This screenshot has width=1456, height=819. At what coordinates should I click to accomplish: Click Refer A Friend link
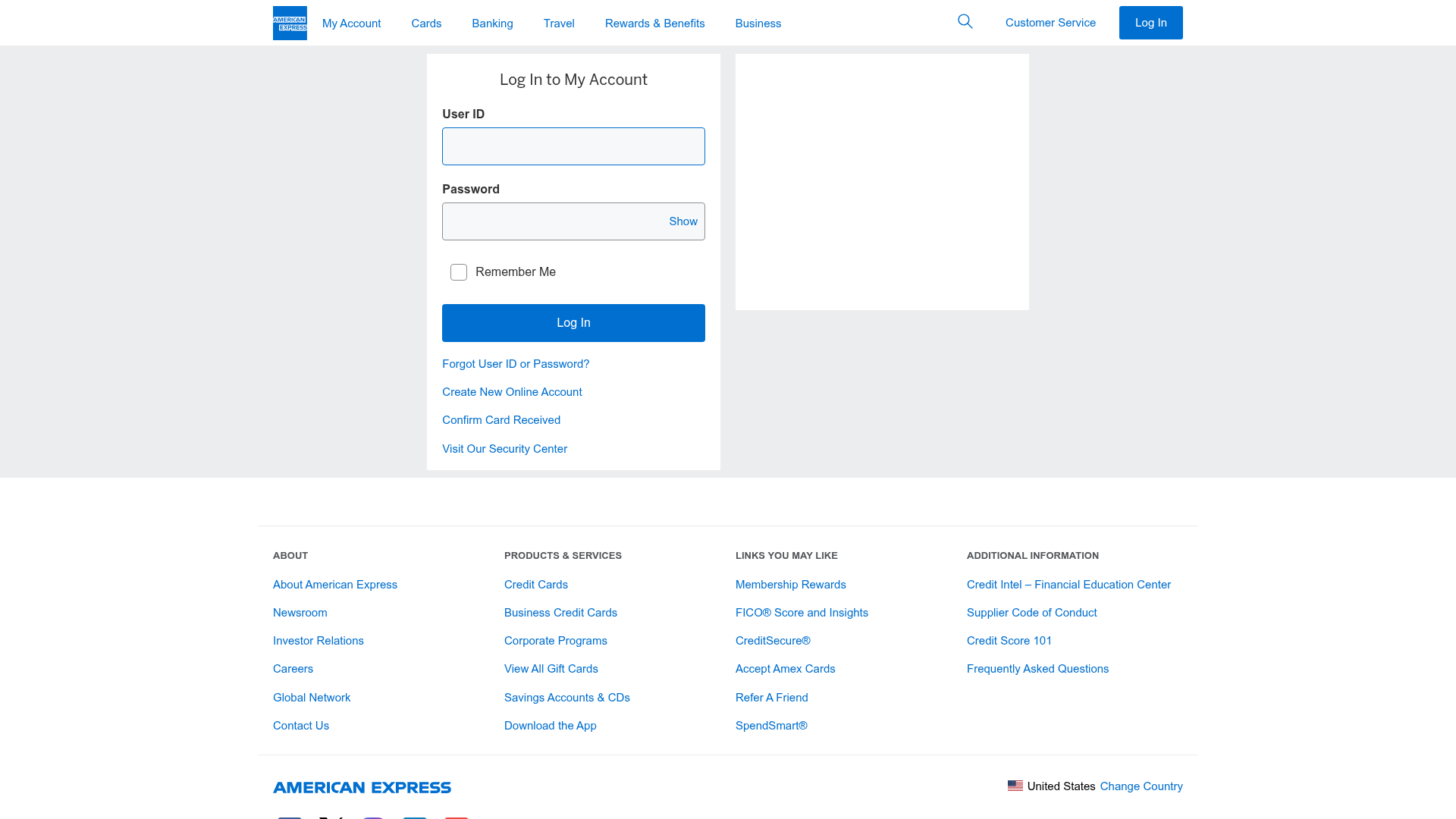[x=772, y=698]
